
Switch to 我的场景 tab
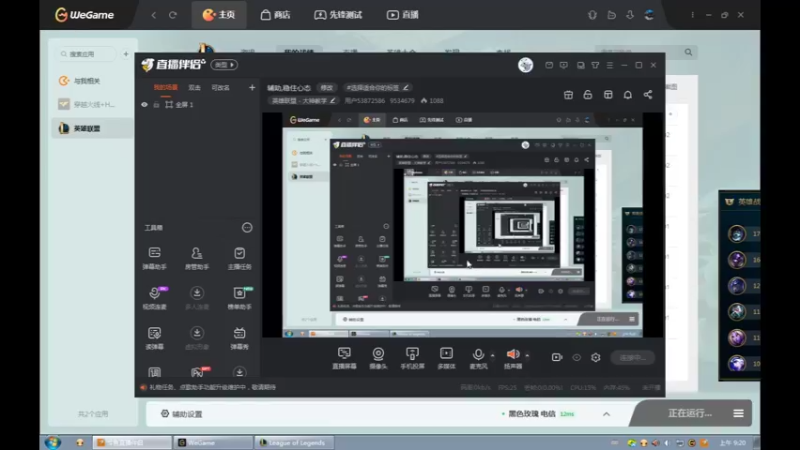(x=166, y=88)
